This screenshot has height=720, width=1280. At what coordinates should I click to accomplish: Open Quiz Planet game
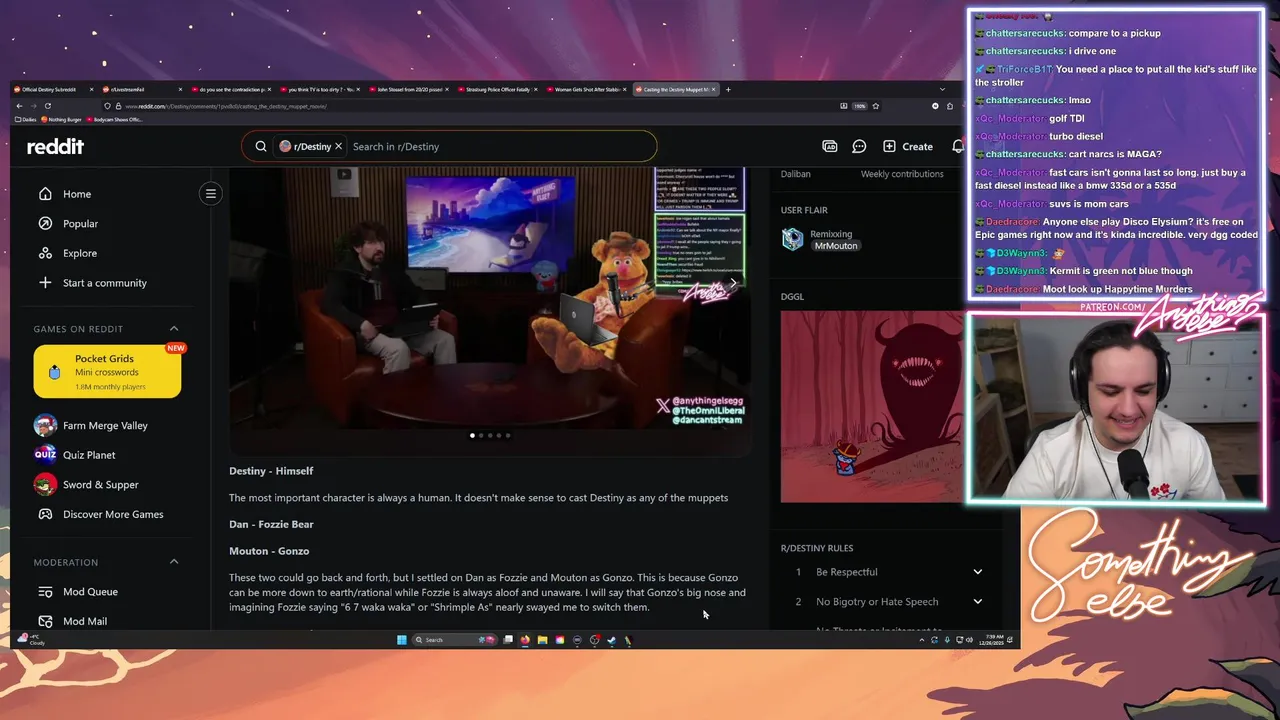[89, 455]
